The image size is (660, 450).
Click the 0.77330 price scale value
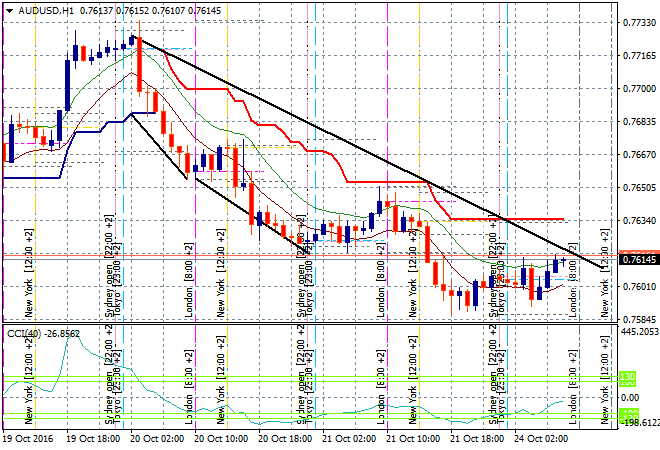[639, 23]
